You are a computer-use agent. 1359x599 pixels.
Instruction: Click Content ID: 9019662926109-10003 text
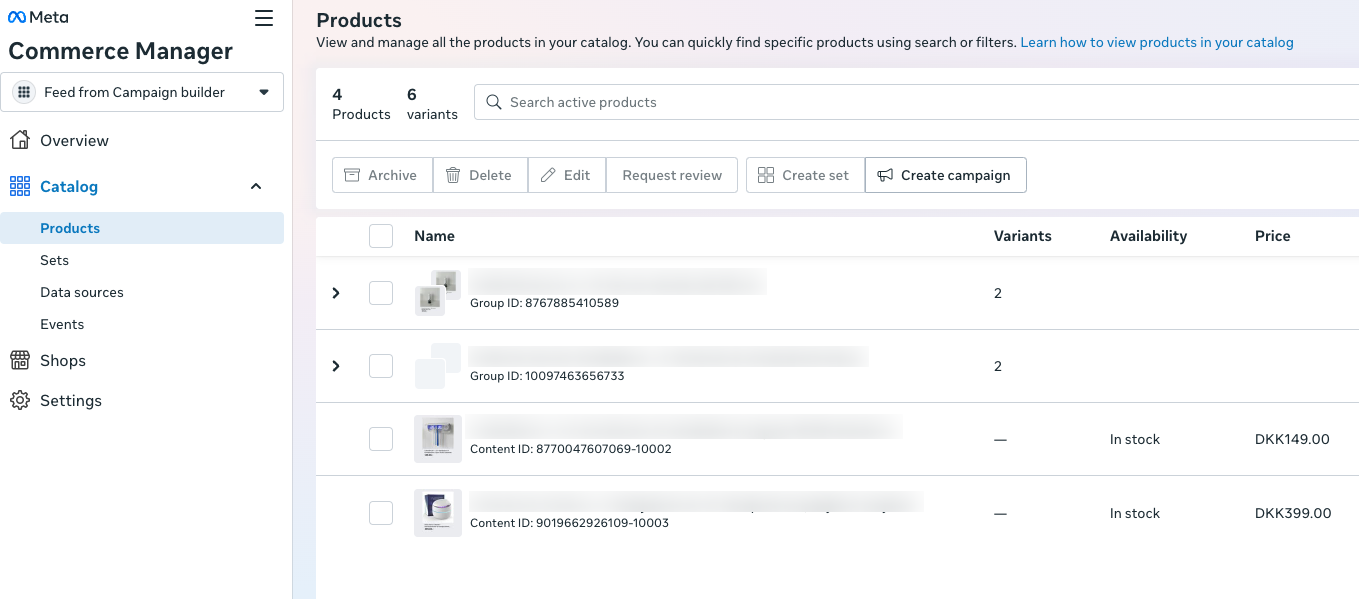point(569,523)
